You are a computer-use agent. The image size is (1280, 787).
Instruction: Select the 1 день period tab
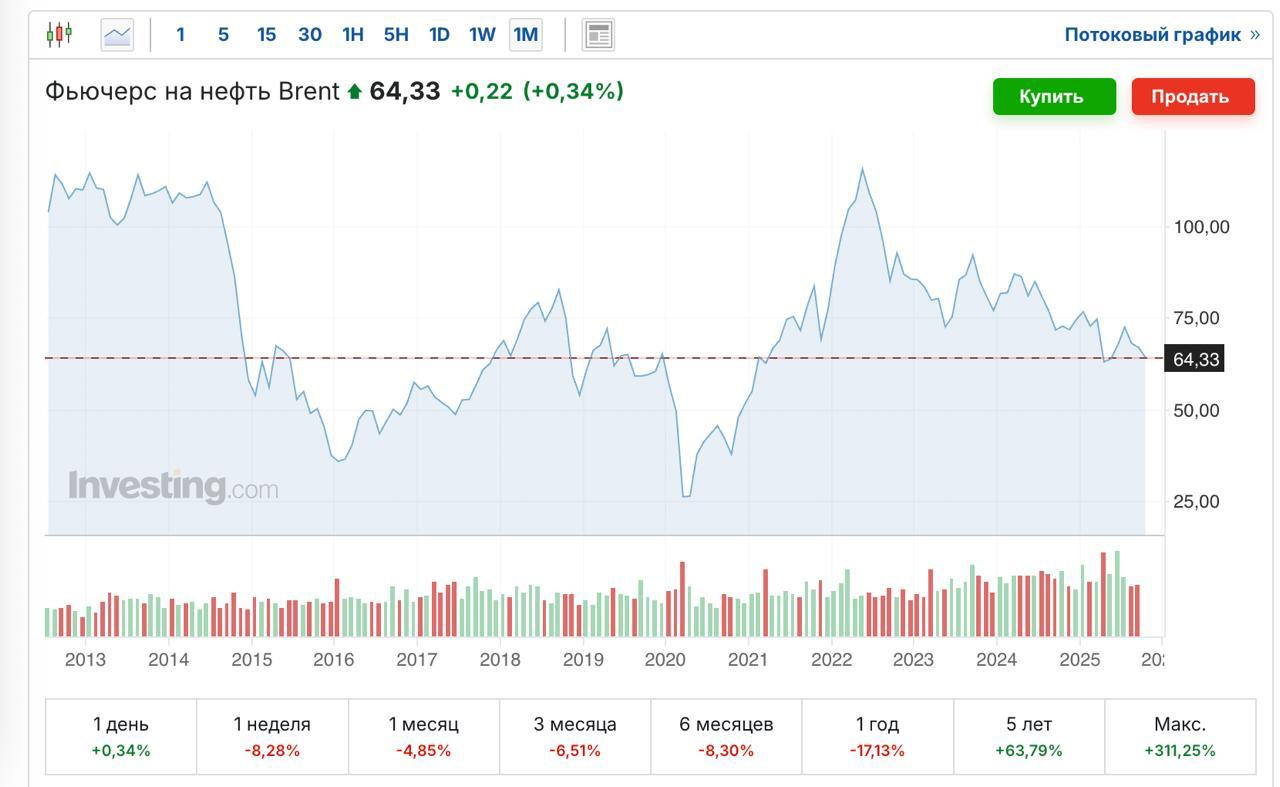[121, 736]
